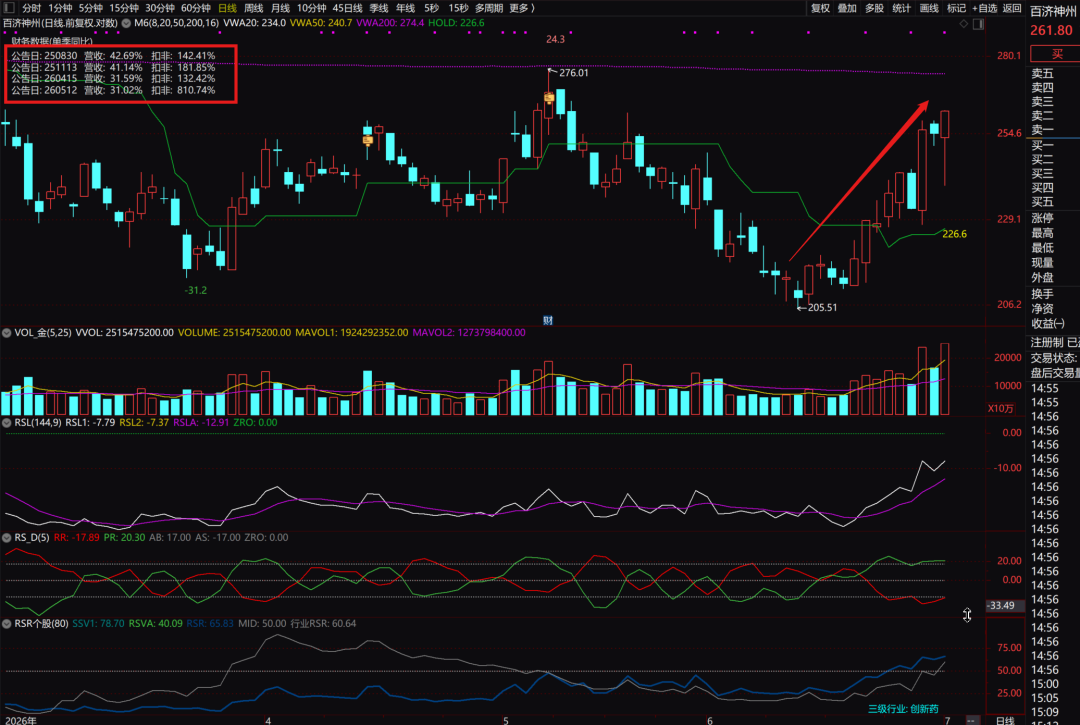Select the 10分钟 period
Image resolution: width=1080 pixels, height=725 pixels.
[x=311, y=8]
